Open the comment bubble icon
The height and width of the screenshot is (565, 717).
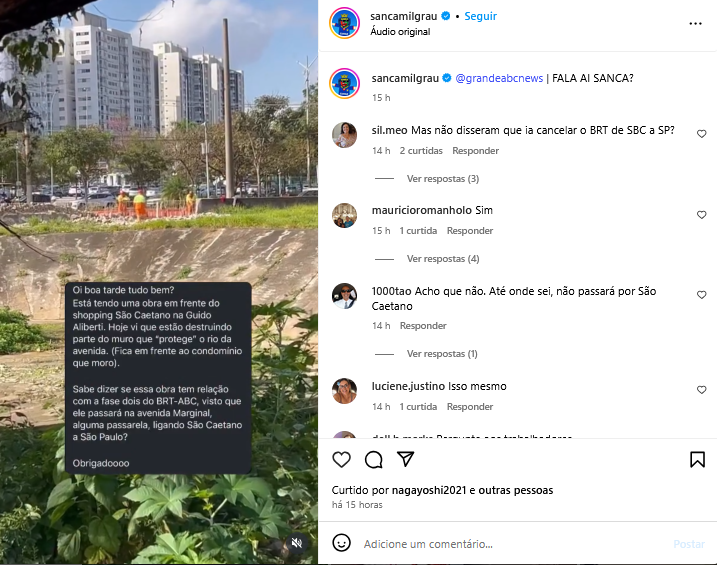[374, 459]
